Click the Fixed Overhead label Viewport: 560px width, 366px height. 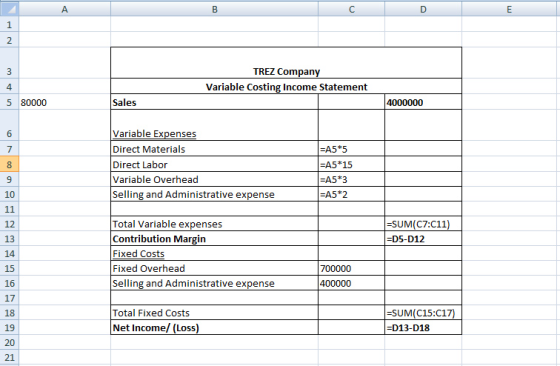pos(149,268)
